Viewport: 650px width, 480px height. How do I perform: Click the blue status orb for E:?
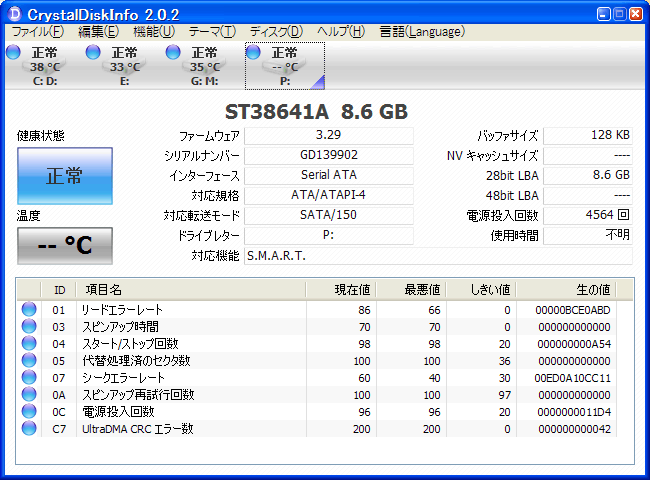tap(93, 52)
